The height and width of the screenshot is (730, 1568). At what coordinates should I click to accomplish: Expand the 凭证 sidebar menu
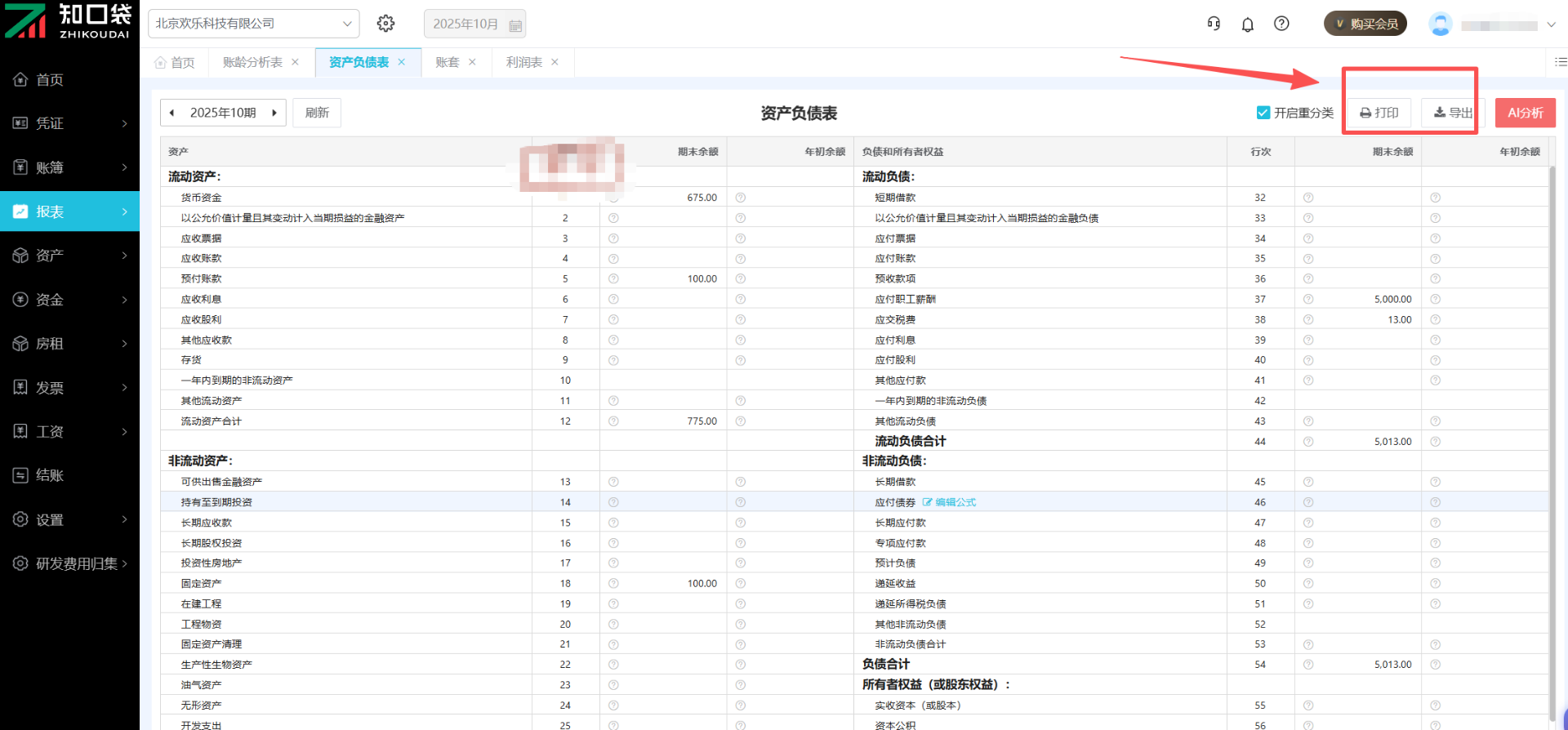click(x=70, y=123)
